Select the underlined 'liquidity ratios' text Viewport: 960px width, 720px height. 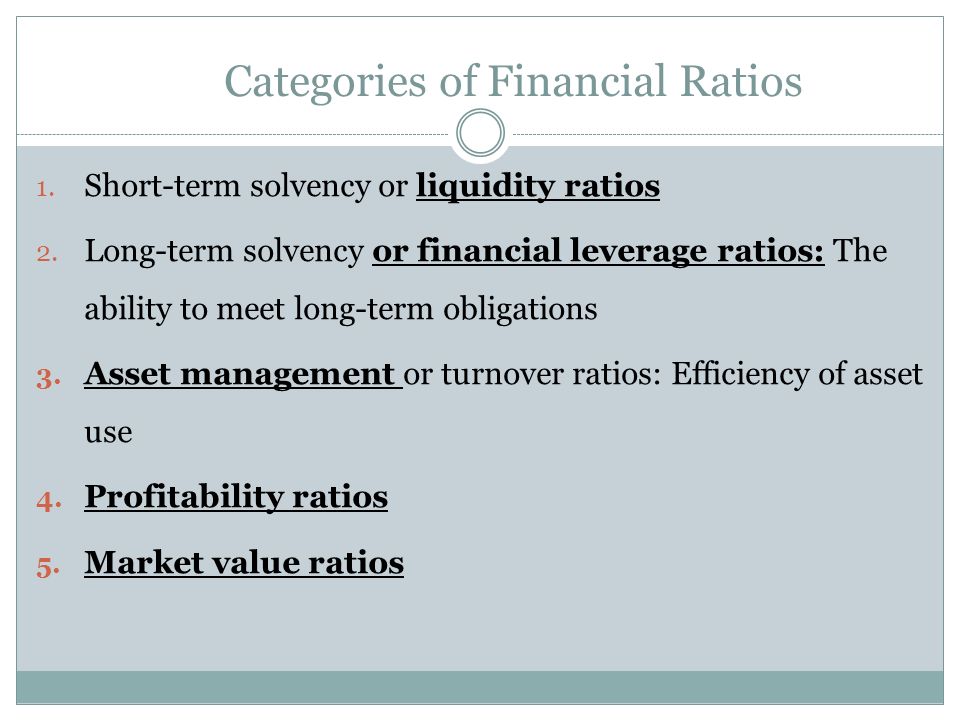coord(538,186)
